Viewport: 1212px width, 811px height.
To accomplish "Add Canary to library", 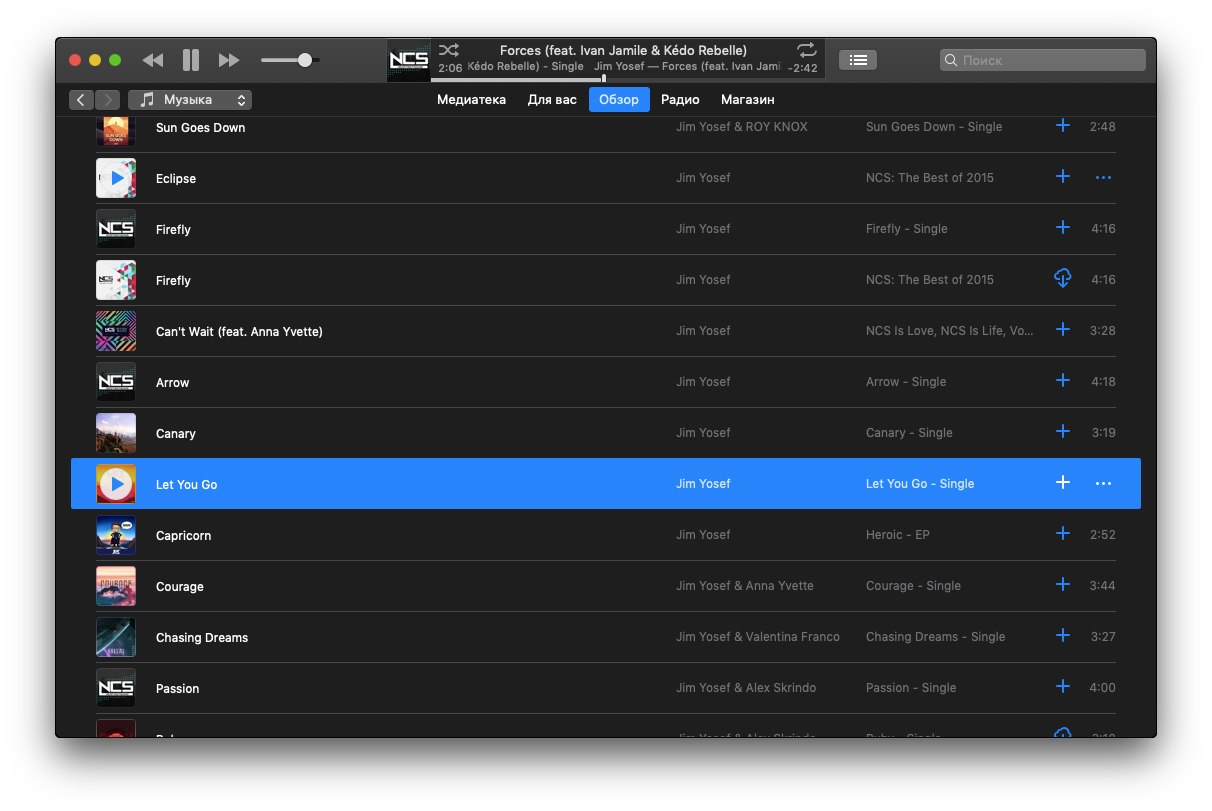I will [1063, 432].
